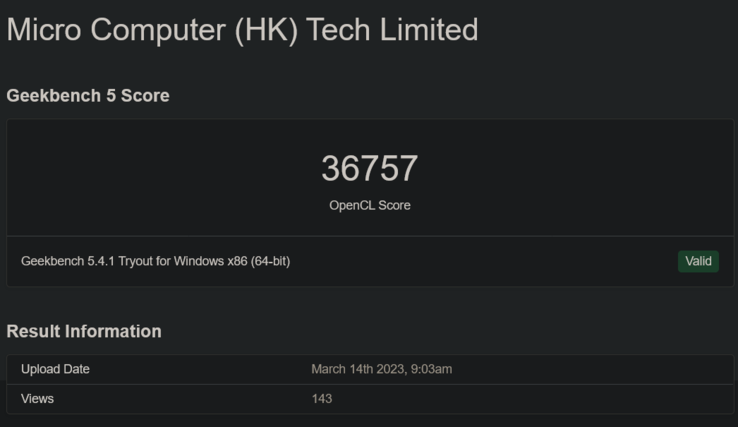The width and height of the screenshot is (738, 427).
Task: Click the word "Date" in Upload Date row
Action: [x=75, y=369]
